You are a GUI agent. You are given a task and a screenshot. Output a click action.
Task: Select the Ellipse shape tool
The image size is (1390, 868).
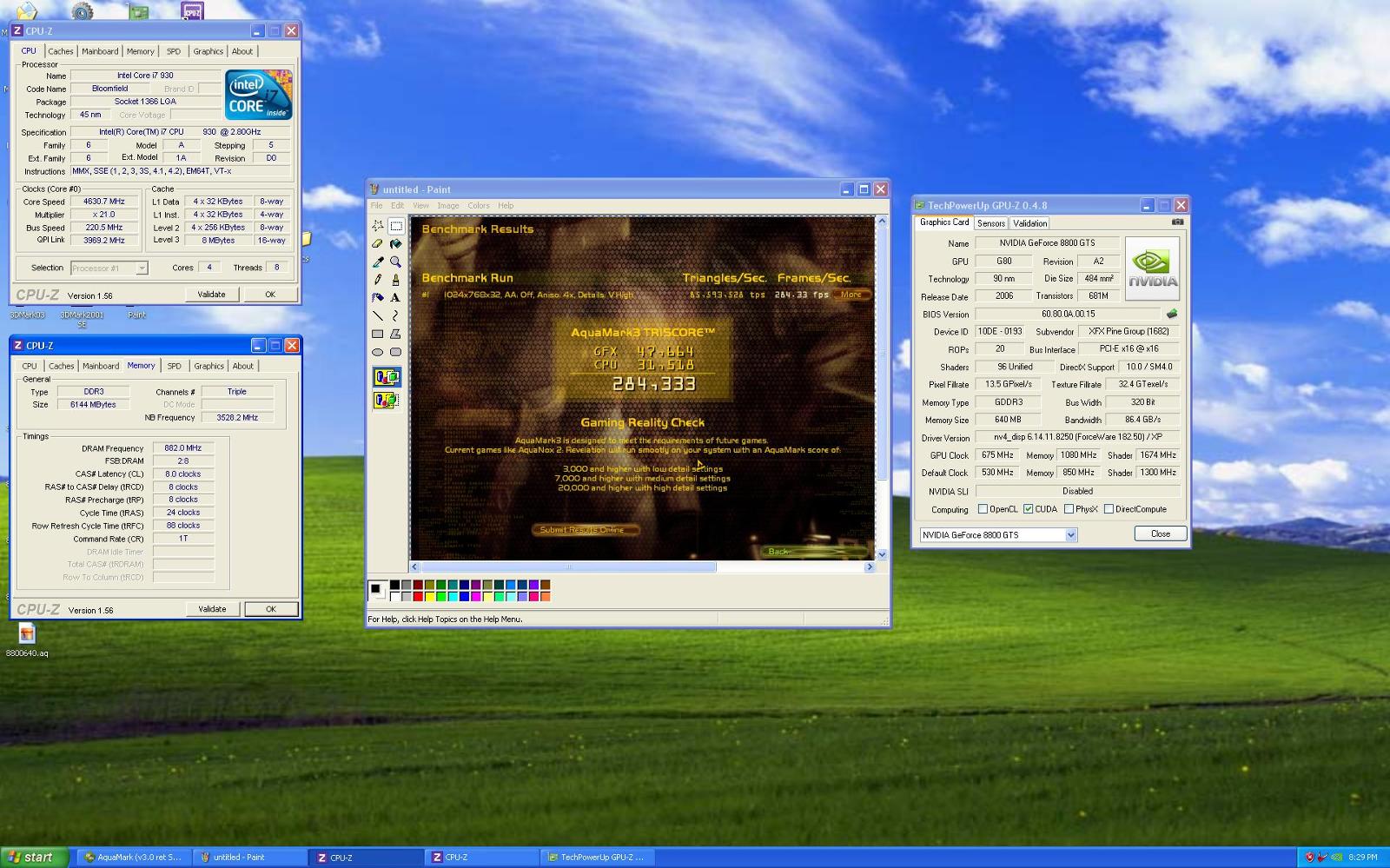378,352
